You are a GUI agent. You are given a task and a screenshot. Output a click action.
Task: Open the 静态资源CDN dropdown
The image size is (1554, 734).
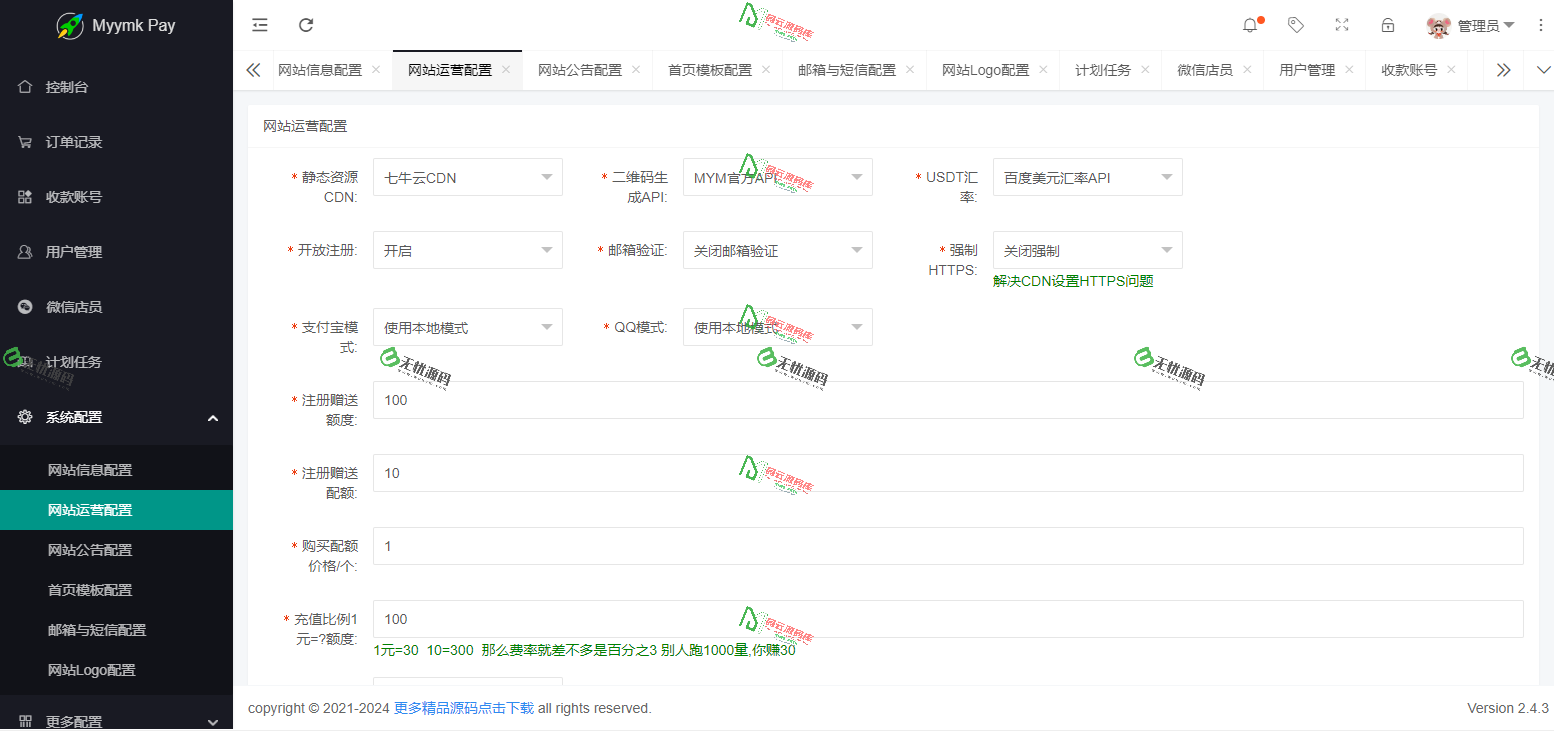coord(467,176)
